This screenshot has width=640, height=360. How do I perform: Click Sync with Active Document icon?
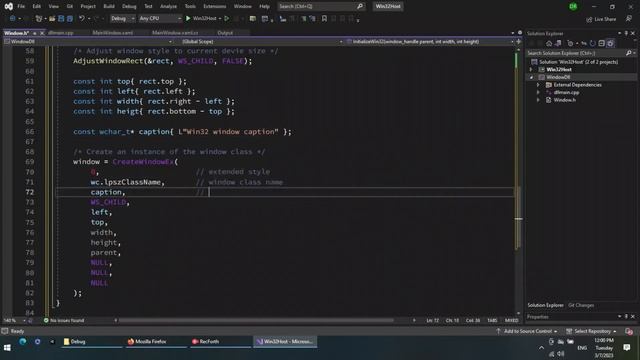(584, 43)
